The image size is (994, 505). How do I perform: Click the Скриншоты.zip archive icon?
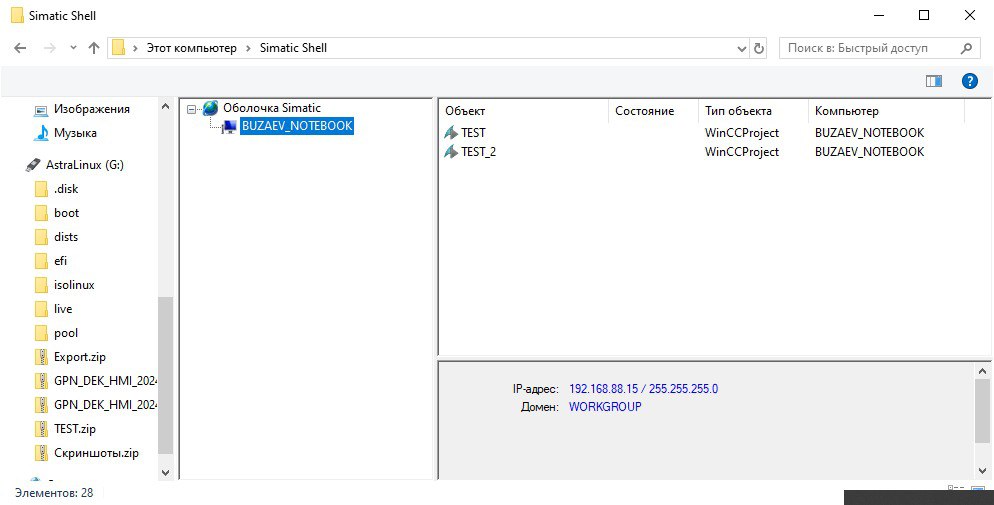(x=41, y=453)
